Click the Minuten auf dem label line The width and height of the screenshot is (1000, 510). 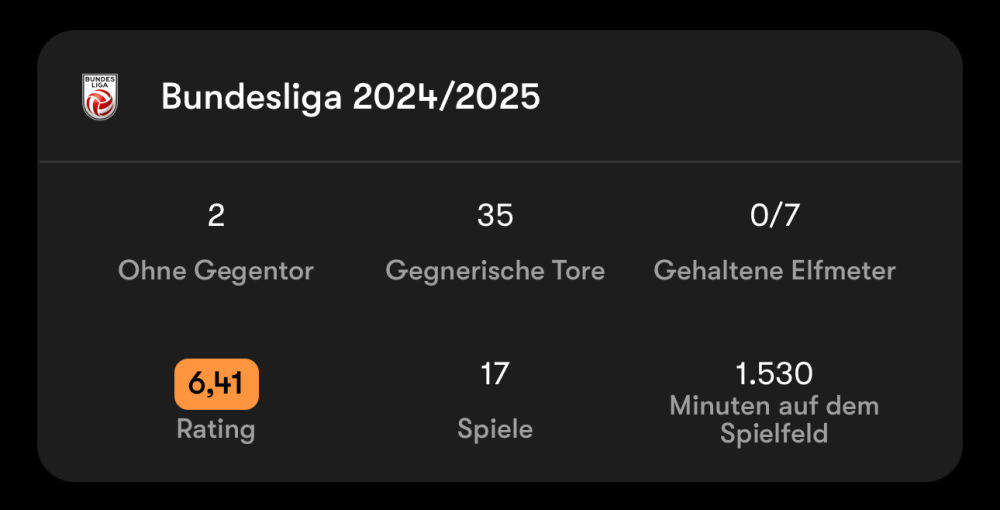(775, 406)
